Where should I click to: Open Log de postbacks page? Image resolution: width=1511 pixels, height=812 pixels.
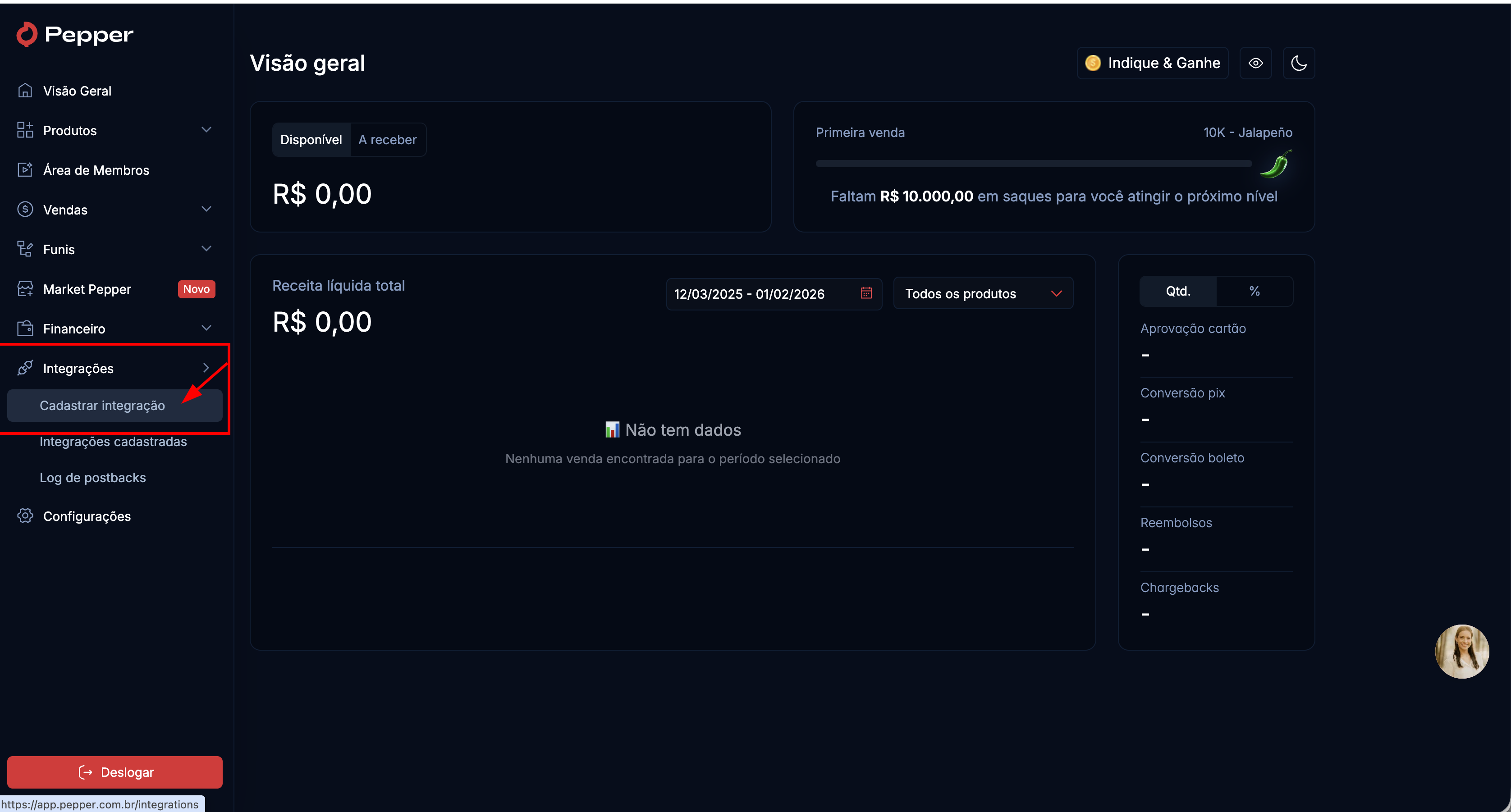pyautogui.click(x=93, y=478)
